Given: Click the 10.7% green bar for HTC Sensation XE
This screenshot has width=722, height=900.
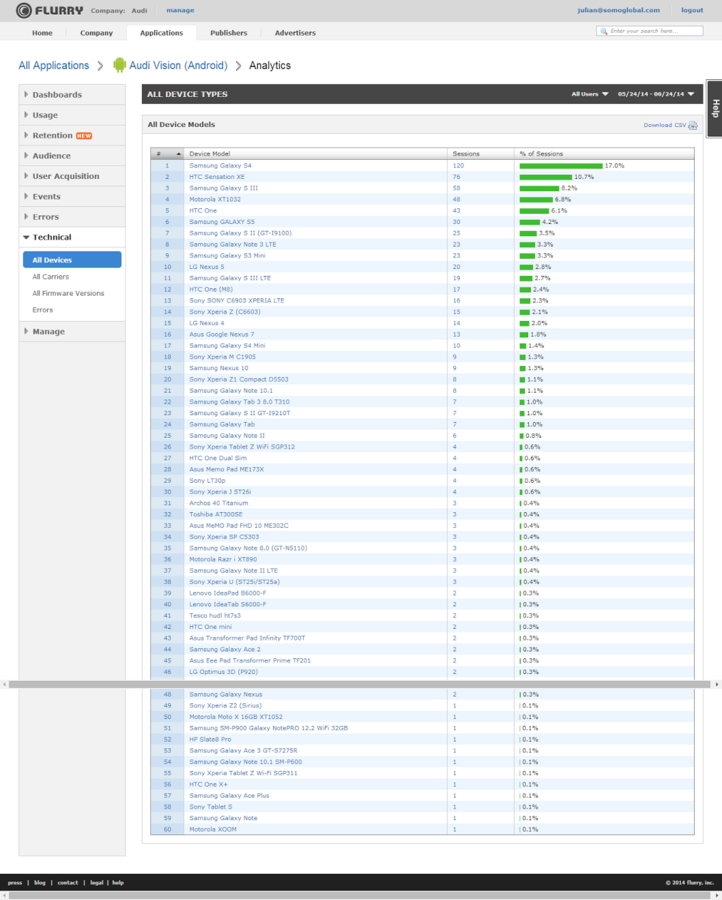Looking at the screenshot, I should click(546, 177).
